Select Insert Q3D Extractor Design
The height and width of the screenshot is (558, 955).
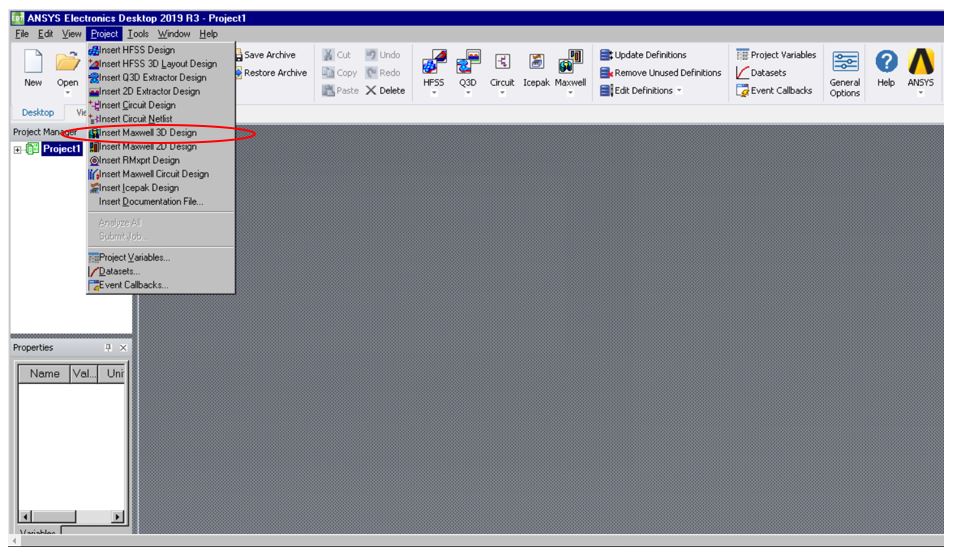point(161,77)
